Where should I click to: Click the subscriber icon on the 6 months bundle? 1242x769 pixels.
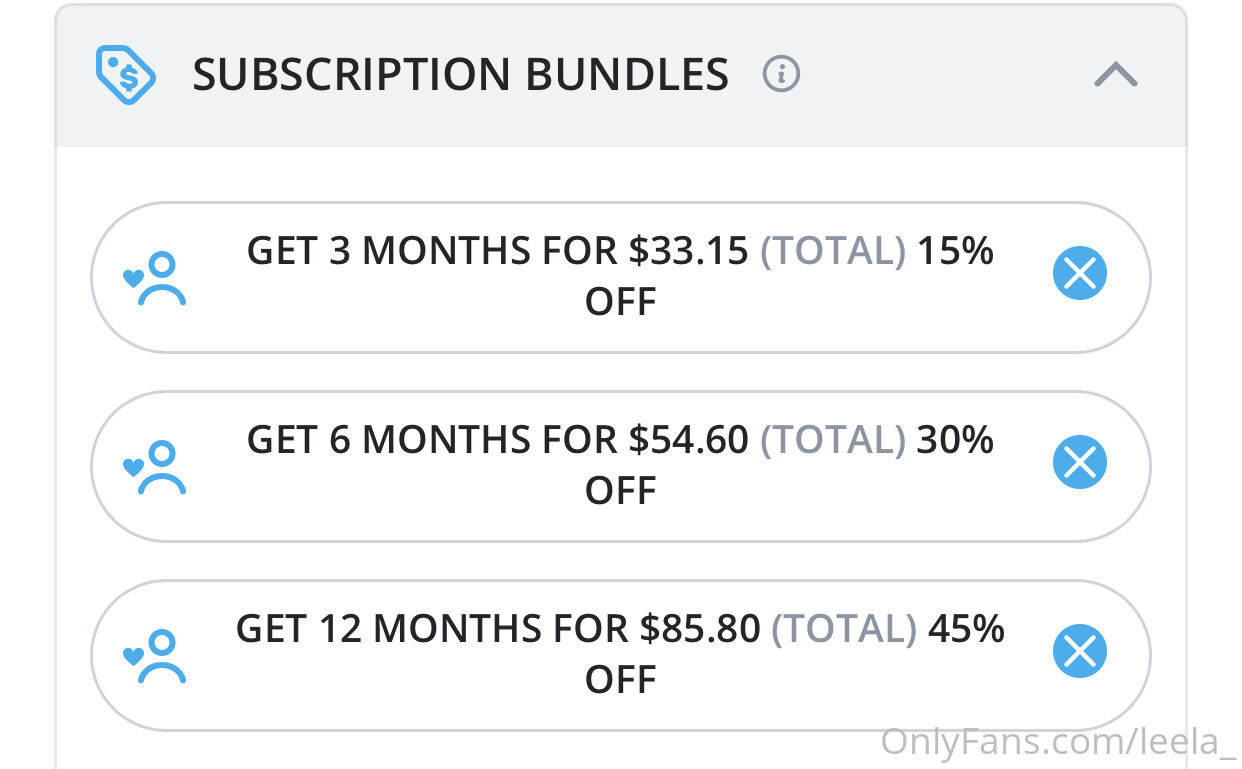point(155,467)
